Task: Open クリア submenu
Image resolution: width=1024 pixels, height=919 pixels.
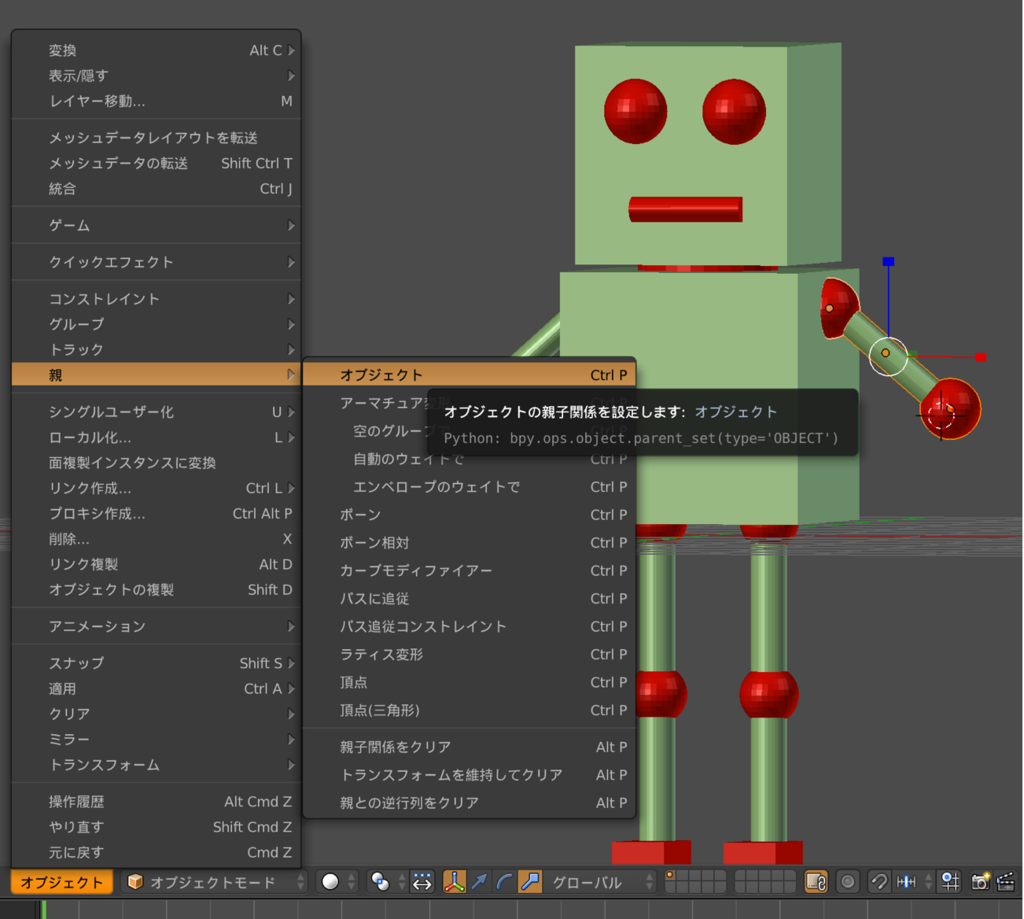Action: click(x=156, y=714)
